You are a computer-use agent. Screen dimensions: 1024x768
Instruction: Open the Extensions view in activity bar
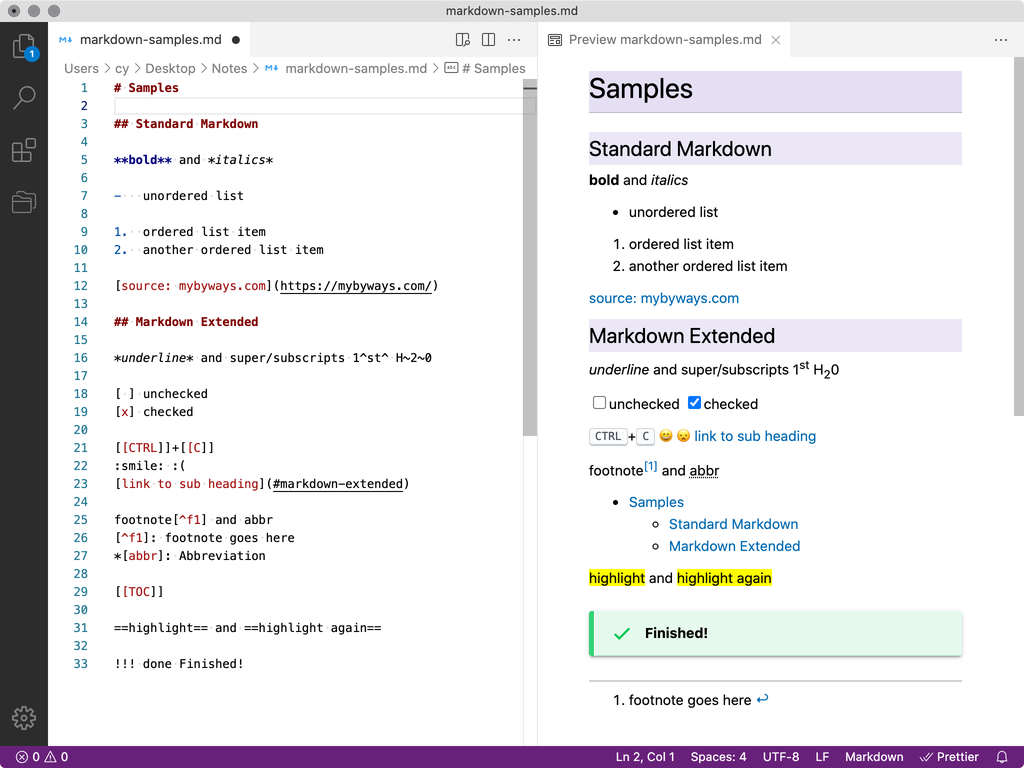pyautogui.click(x=24, y=150)
